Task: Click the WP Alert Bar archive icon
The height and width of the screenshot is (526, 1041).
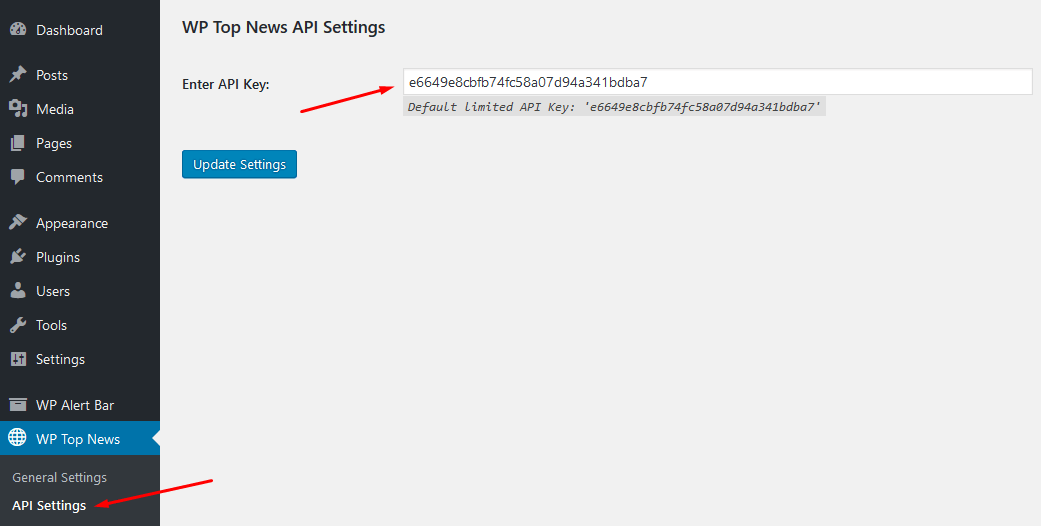Action: 18,404
